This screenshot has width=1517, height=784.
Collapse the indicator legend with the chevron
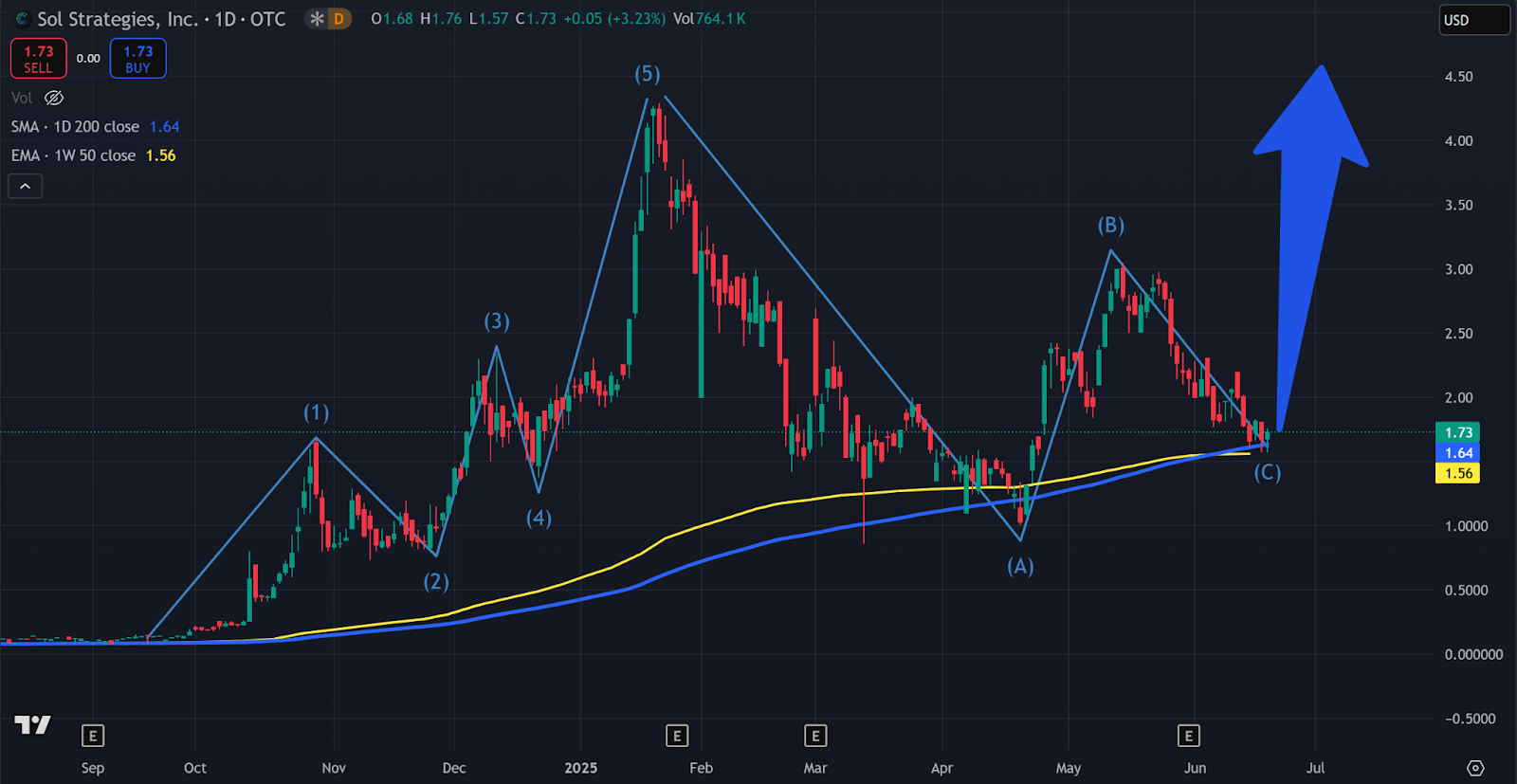click(x=26, y=187)
